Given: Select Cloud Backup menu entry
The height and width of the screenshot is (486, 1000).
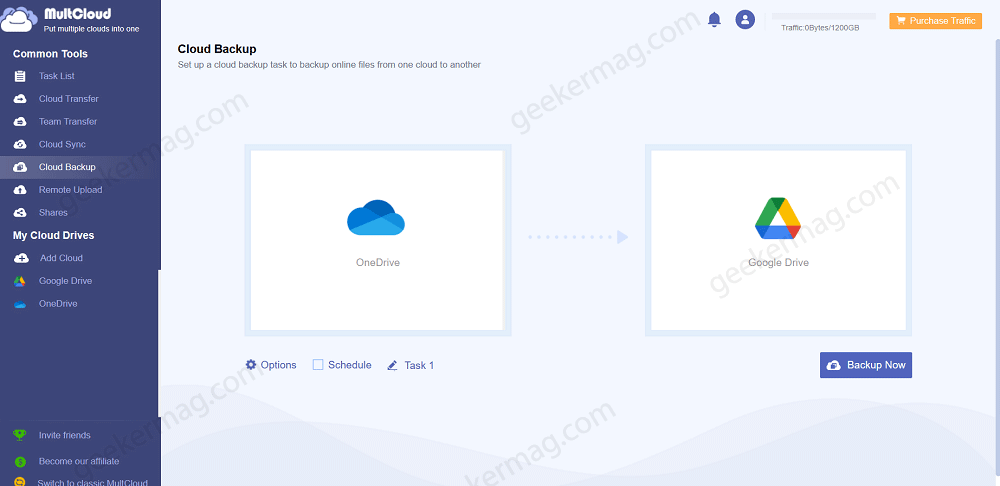Looking at the screenshot, I should [67, 167].
